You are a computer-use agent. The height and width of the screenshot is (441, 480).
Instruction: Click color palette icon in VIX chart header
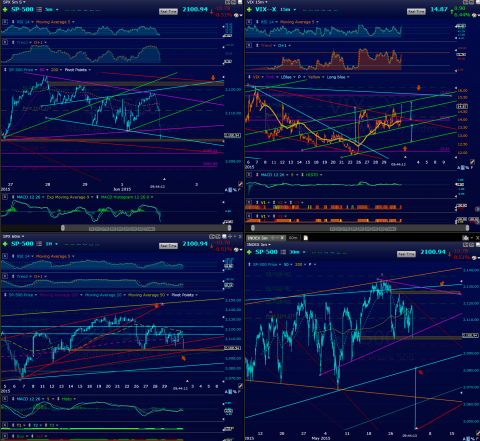475,15
